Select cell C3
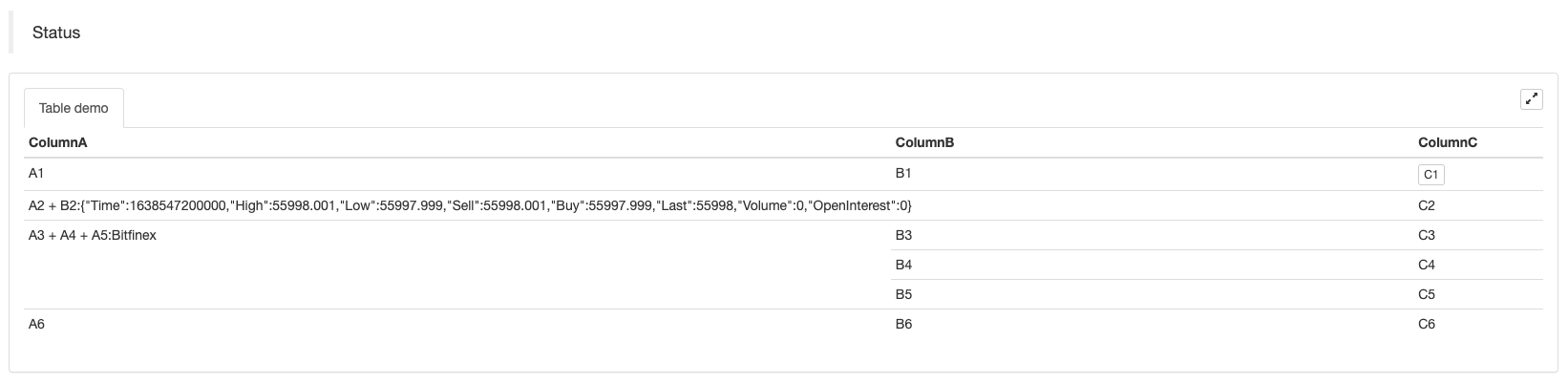The width and height of the screenshot is (1568, 384). point(1427,235)
